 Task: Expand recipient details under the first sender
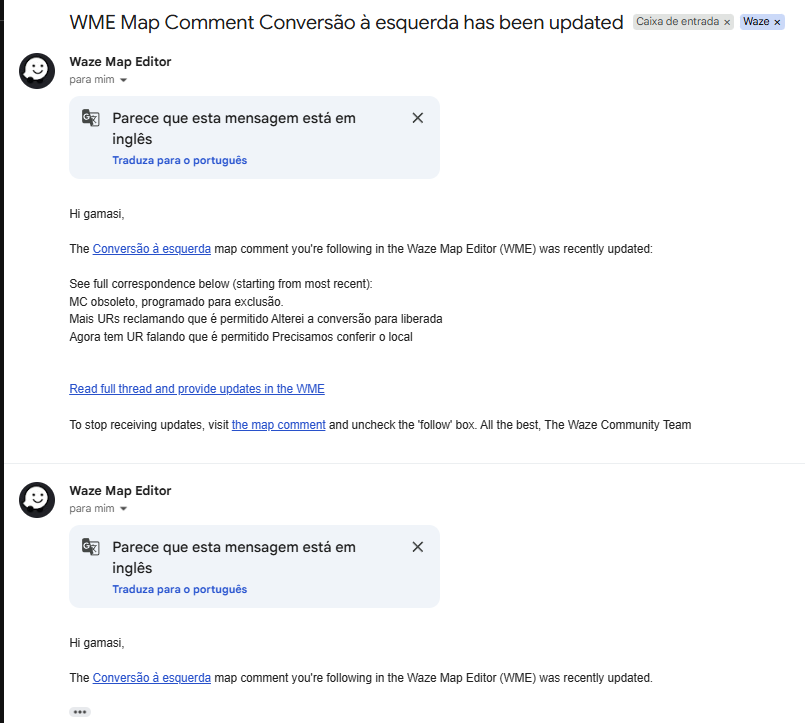(124, 80)
